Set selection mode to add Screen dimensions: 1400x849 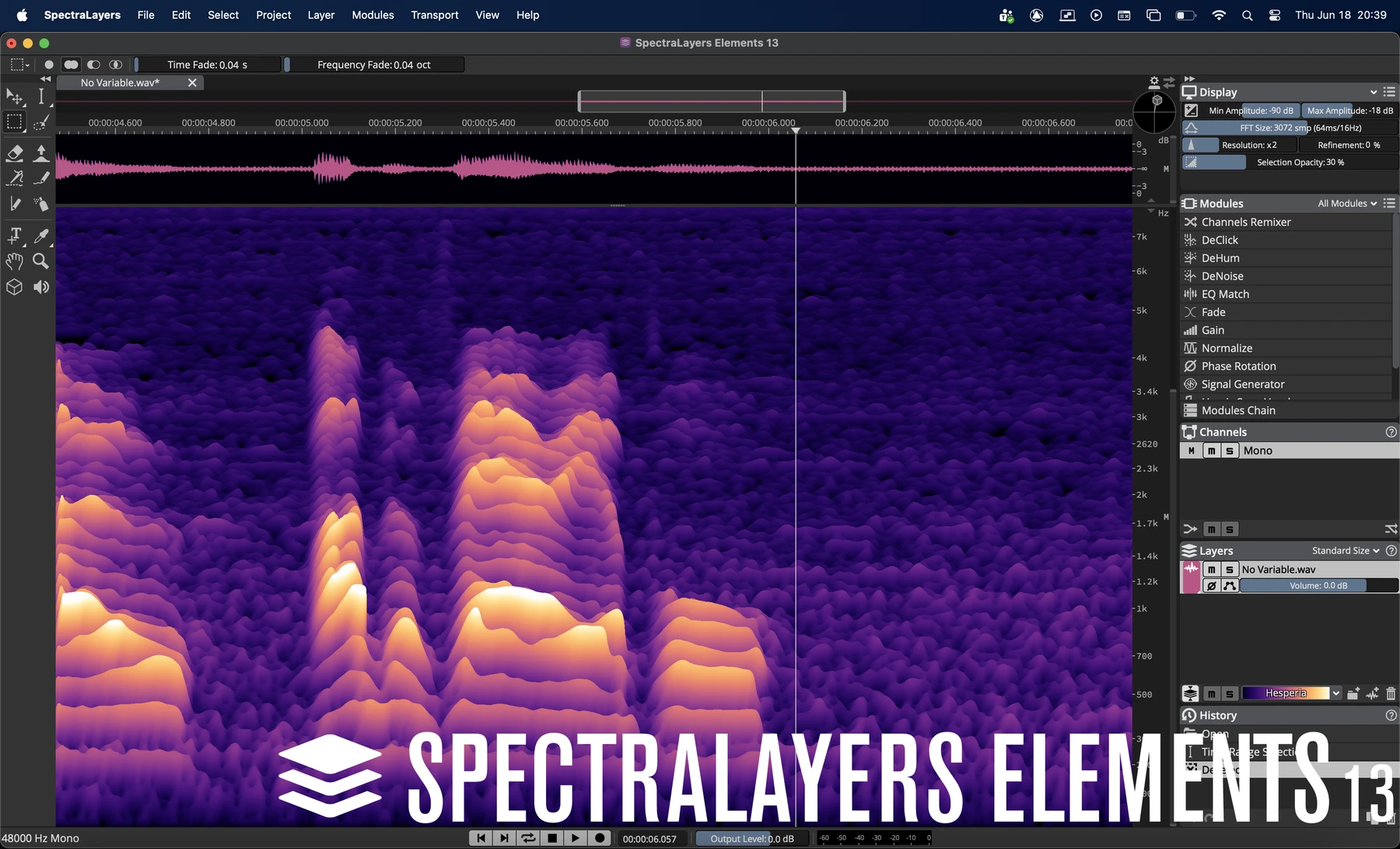click(71, 65)
